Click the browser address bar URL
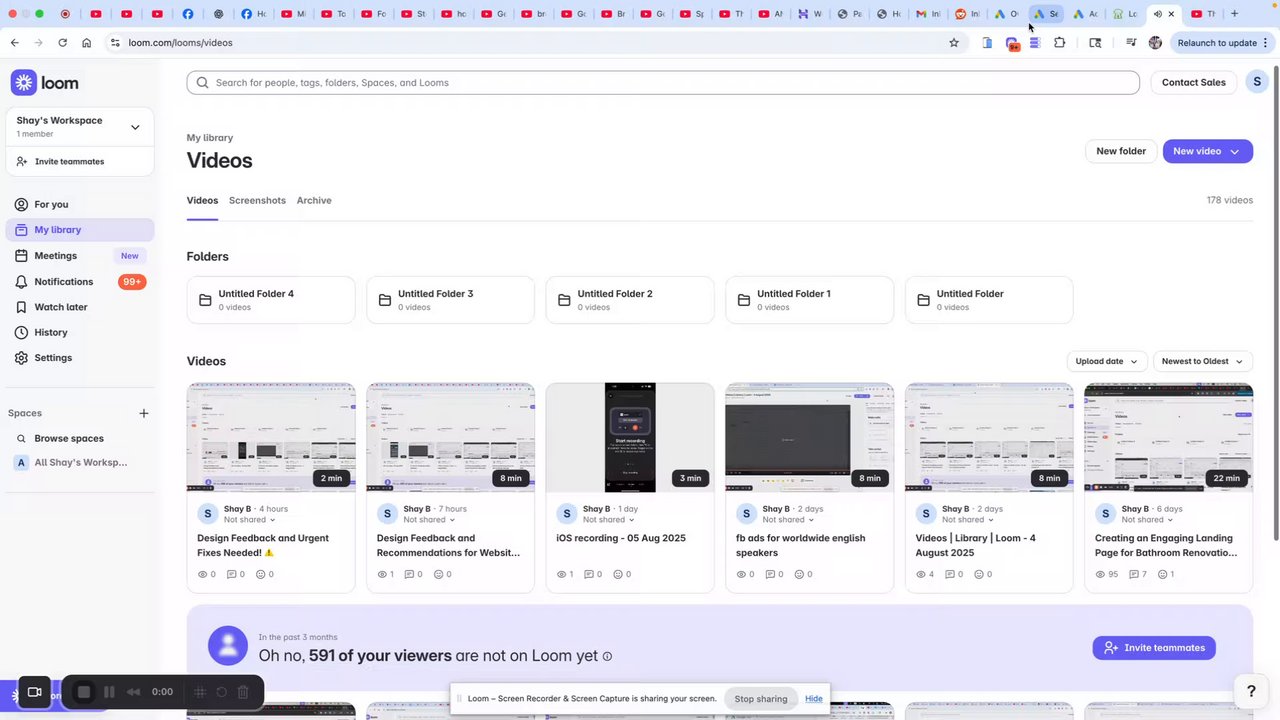The image size is (1280, 720). (x=180, y=43)
